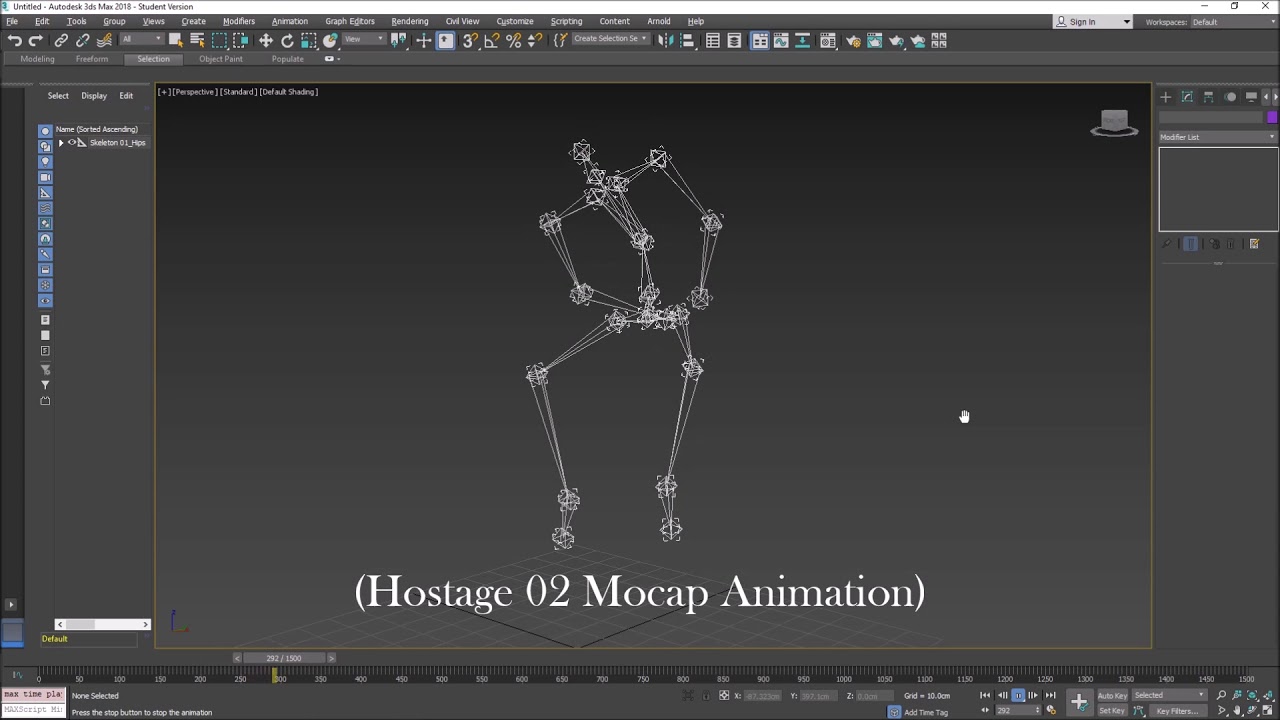Viewport: 1280px width, 720px height.
Task: Click the Redo arrow icon
Action: pyautogui.click(x=36, y=40)
